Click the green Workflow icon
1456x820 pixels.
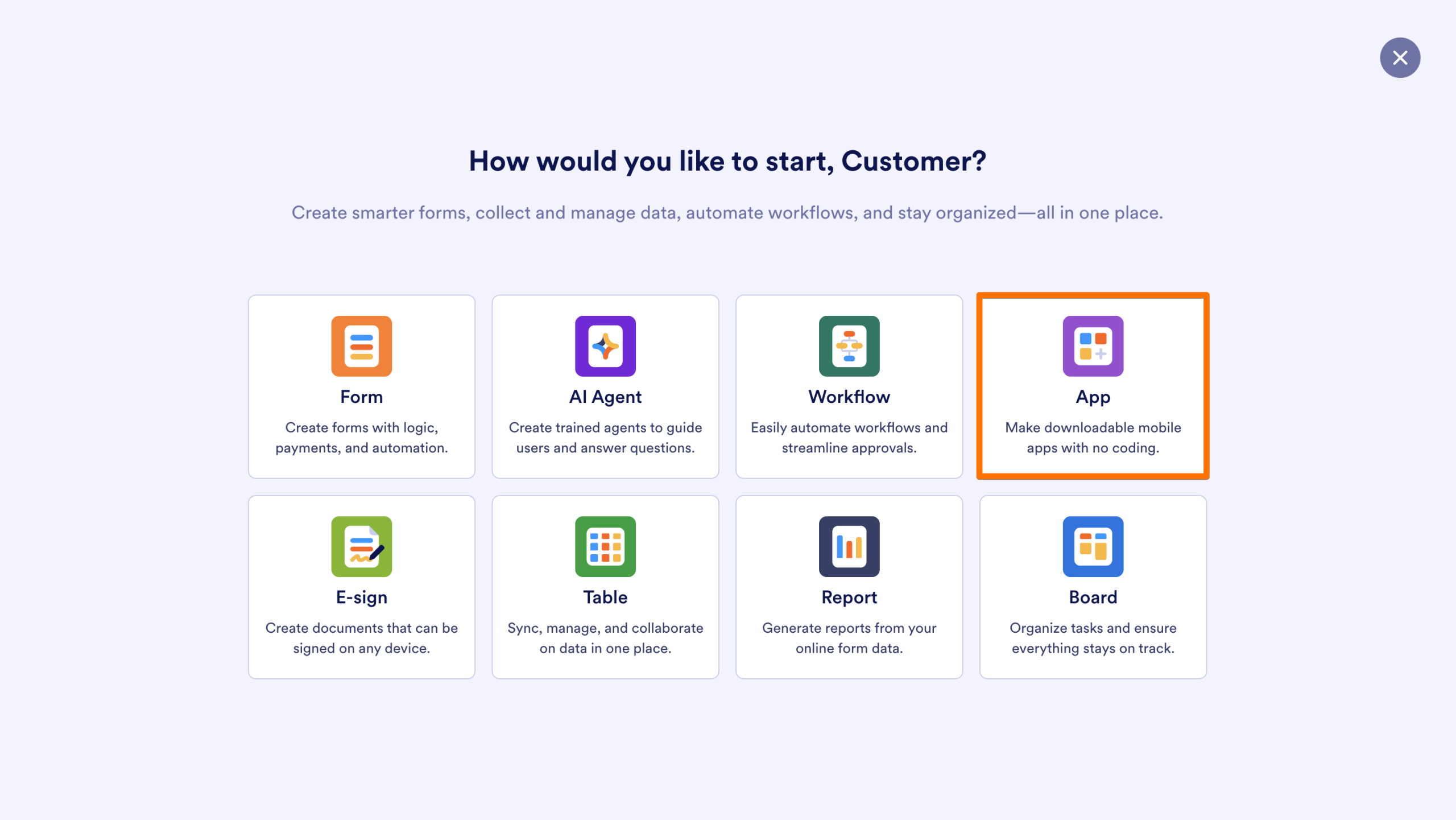point(849,346)
